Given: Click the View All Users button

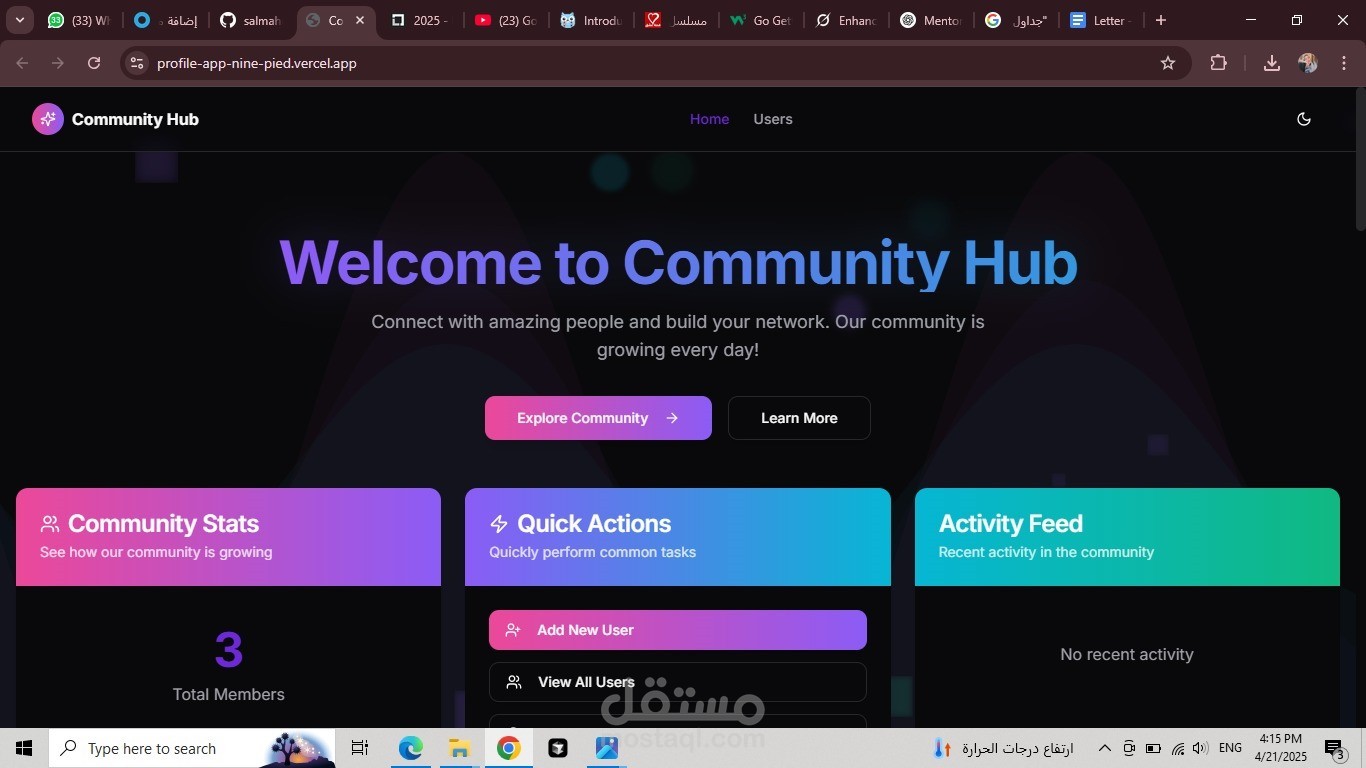Looking at the screenshot, I should 678,682.
